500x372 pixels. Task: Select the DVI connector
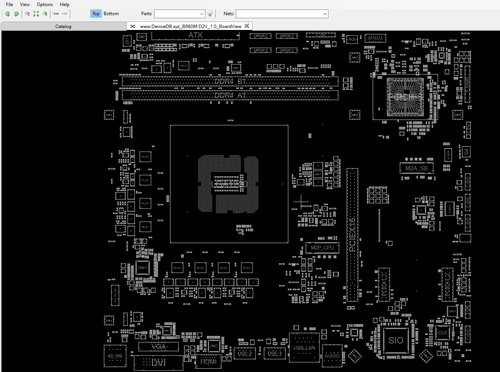[x=158, y=362]
